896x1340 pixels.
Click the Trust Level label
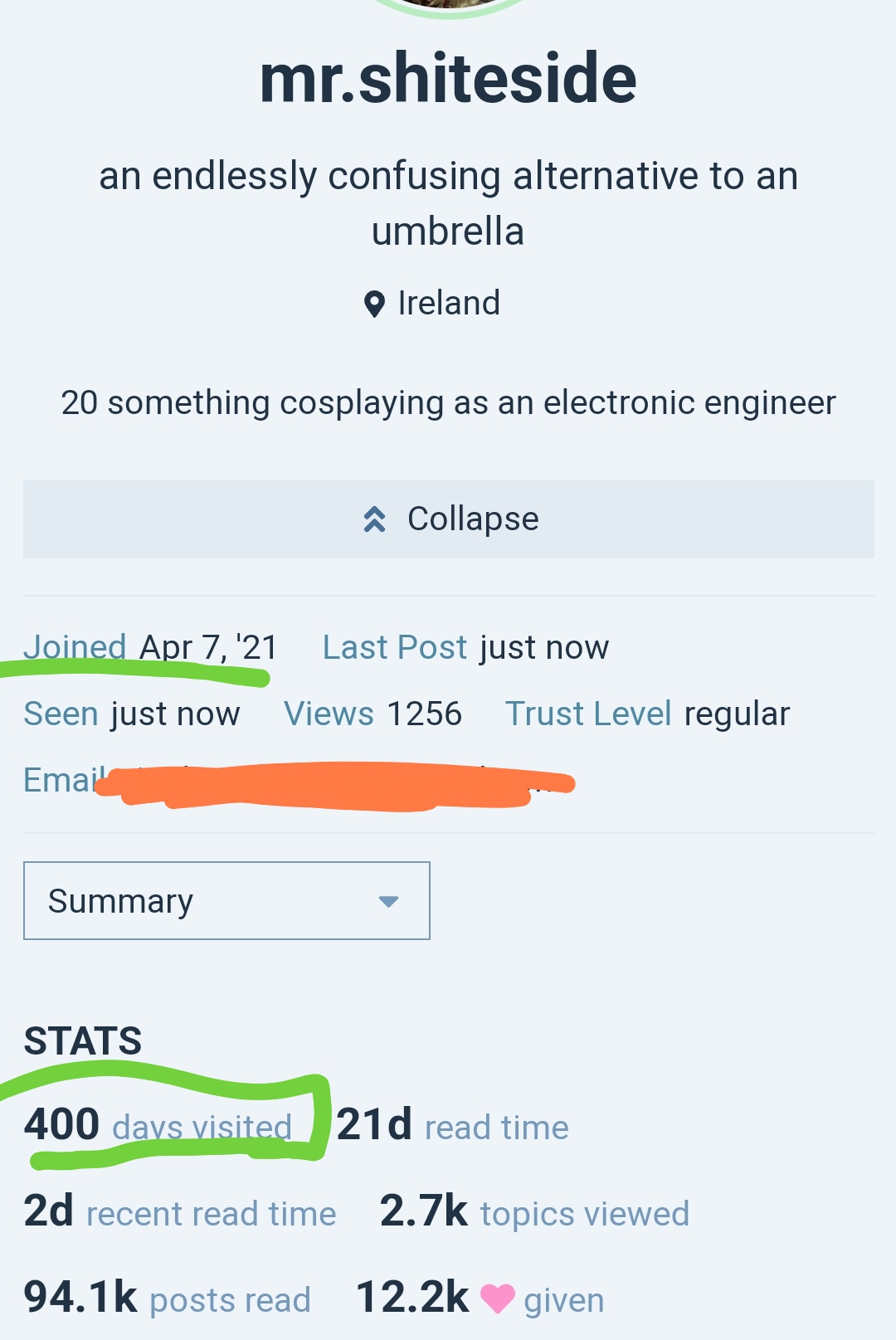[x=588, y=714]
